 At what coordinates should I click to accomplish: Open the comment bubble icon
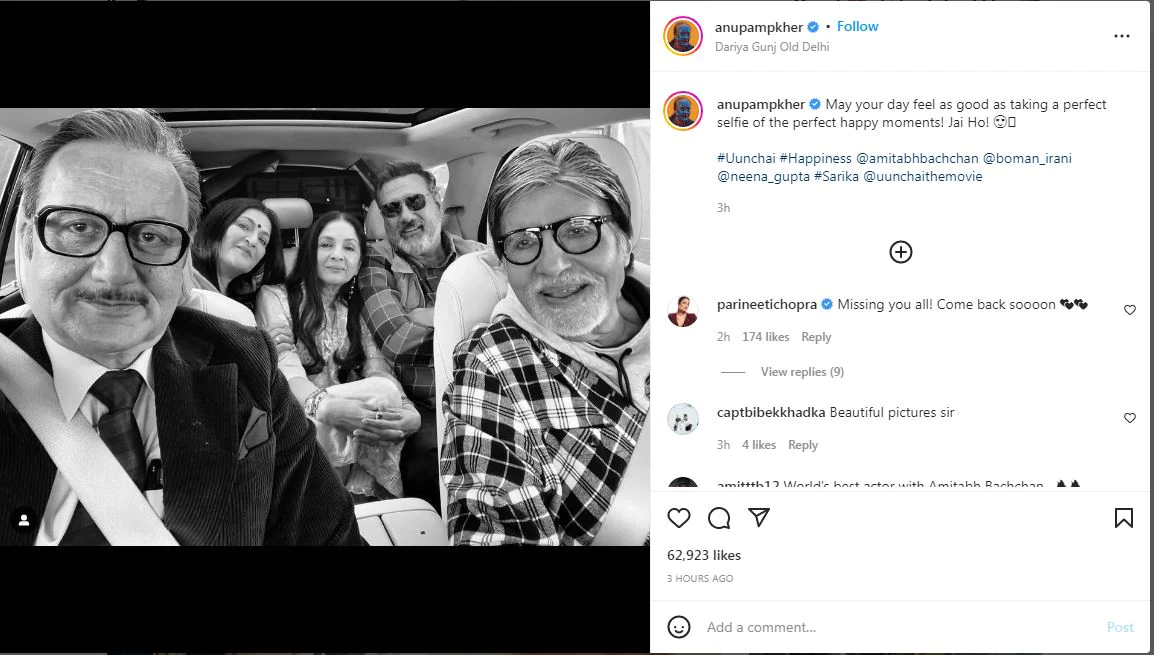click(719, 518)
